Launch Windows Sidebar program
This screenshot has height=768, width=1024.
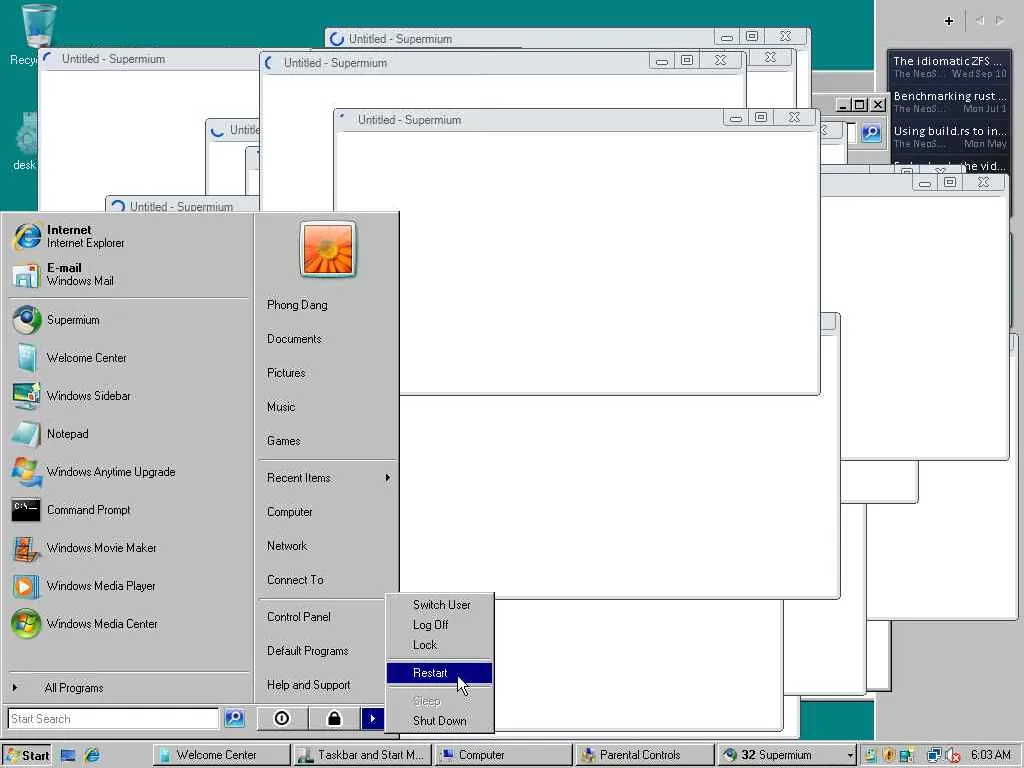[129, 396]
